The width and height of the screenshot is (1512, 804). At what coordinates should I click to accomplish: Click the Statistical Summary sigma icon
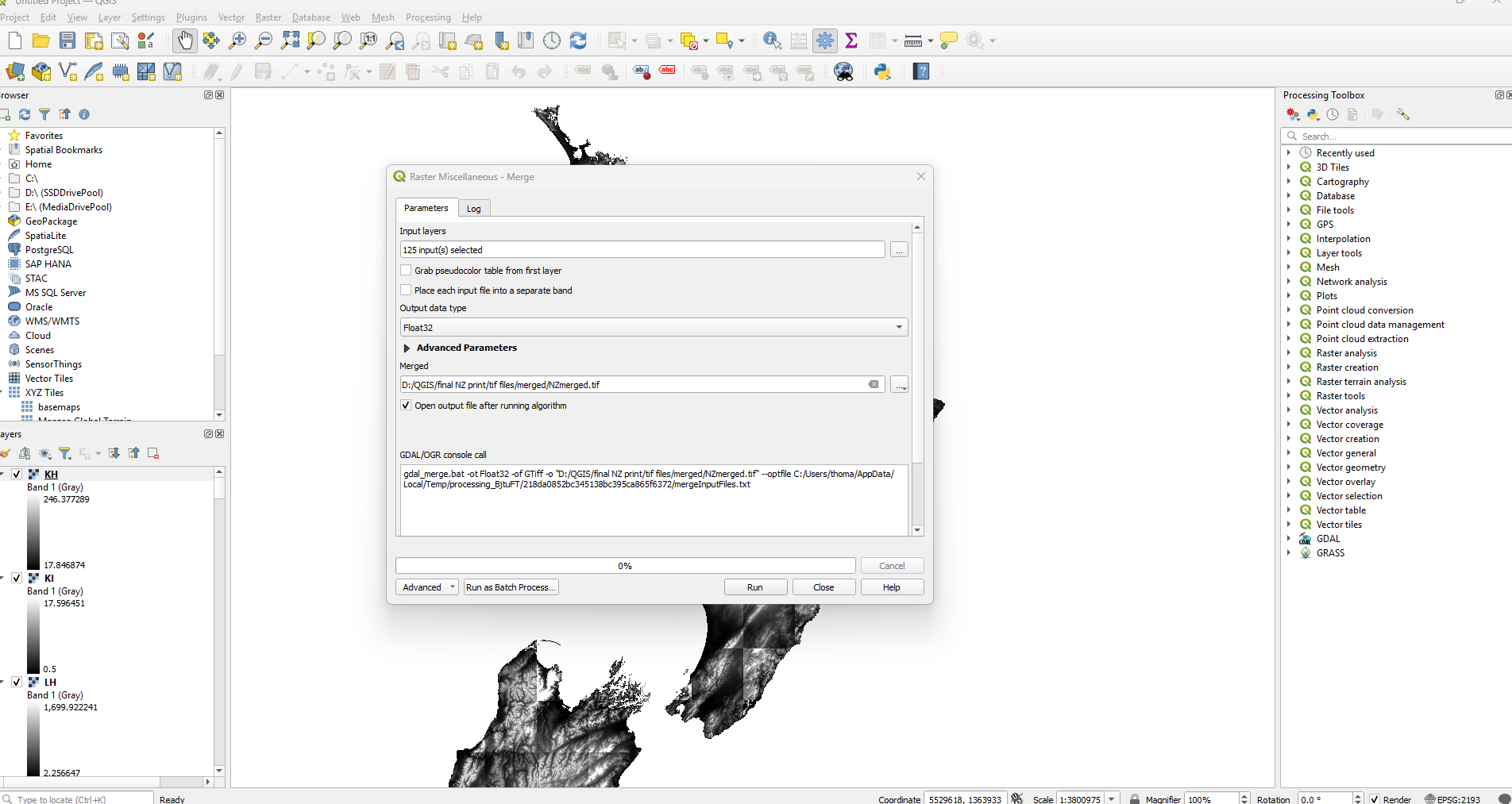click(851, 40)
